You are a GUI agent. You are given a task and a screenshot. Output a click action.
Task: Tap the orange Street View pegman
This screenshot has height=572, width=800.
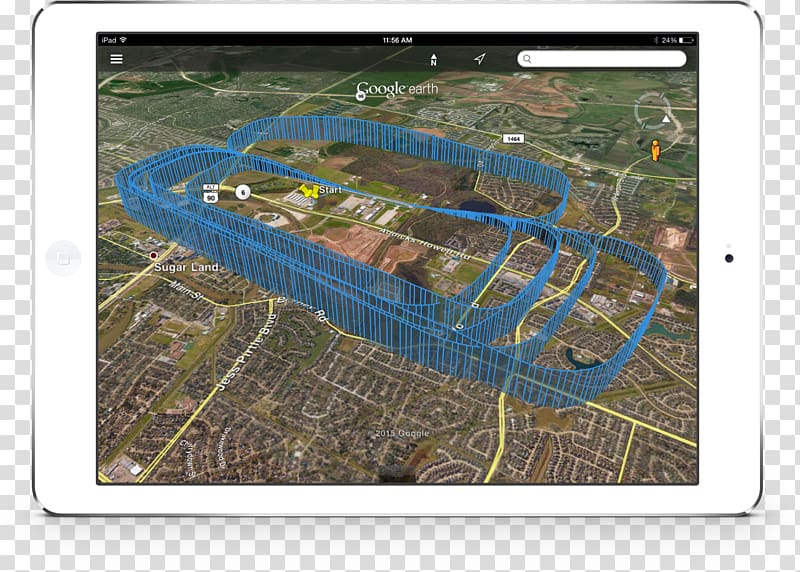[656, 151]
